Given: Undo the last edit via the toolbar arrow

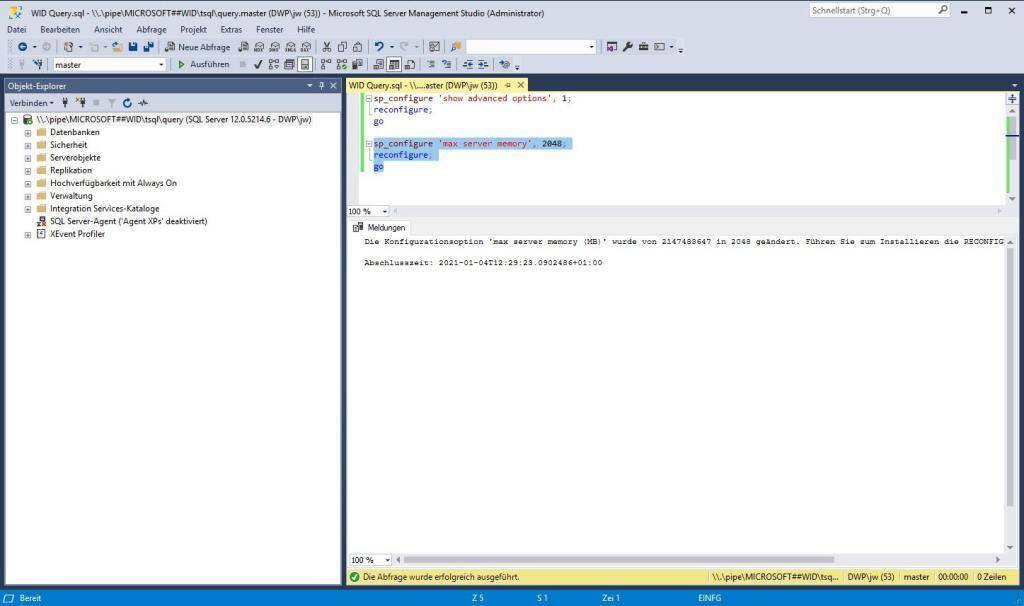Looking at the screenshot, I should coord(380,46).
